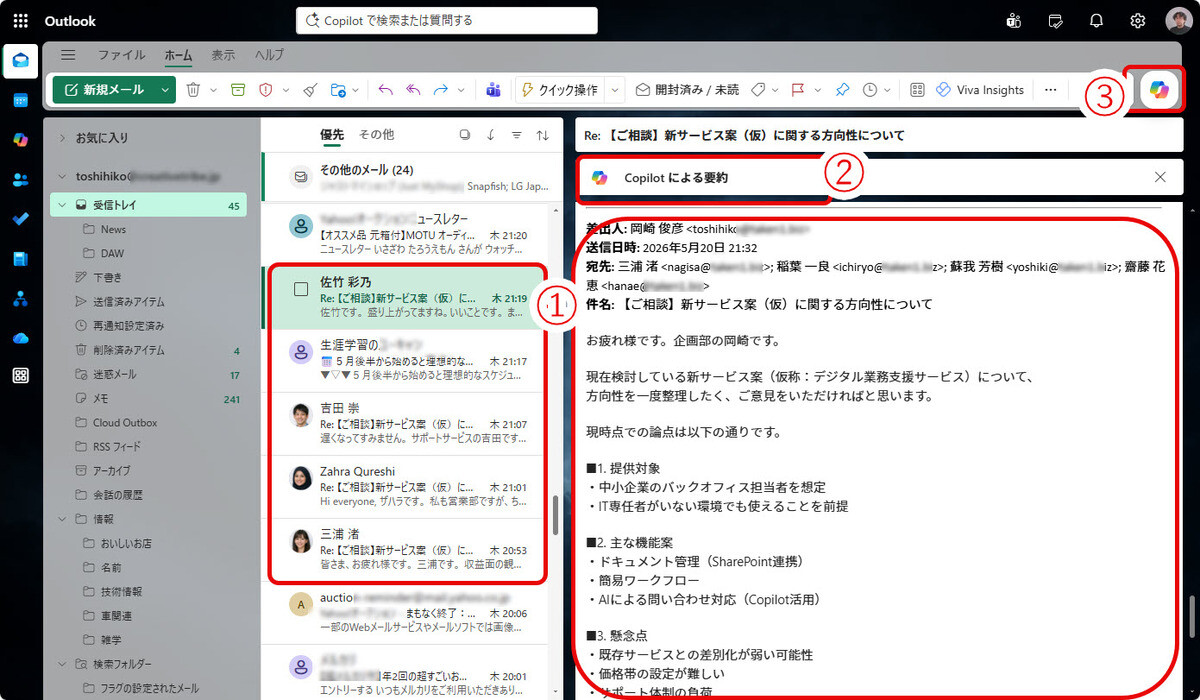Click the sort order arrows icon
The width and height of the screenshot is (1200, 700).
(x=542, y=134)
